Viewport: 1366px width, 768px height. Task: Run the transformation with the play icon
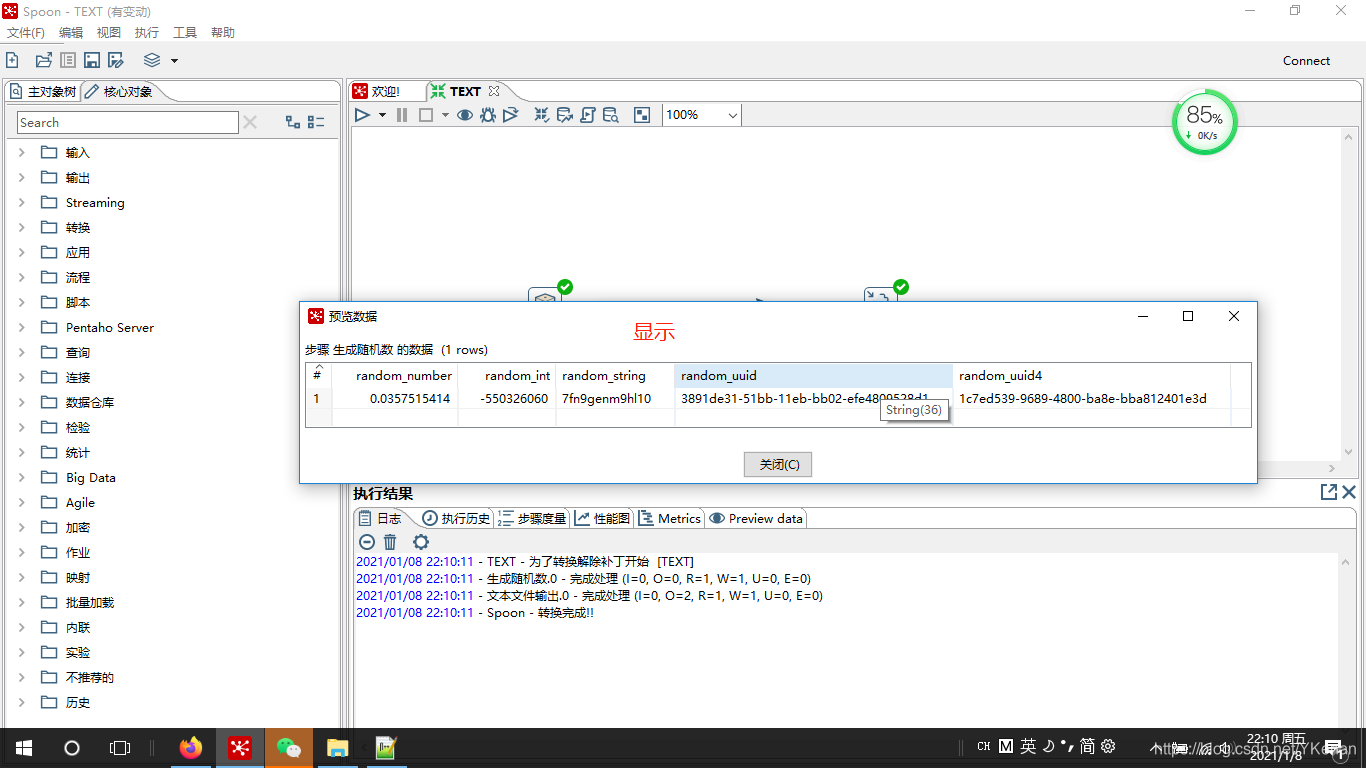(362, 115)
